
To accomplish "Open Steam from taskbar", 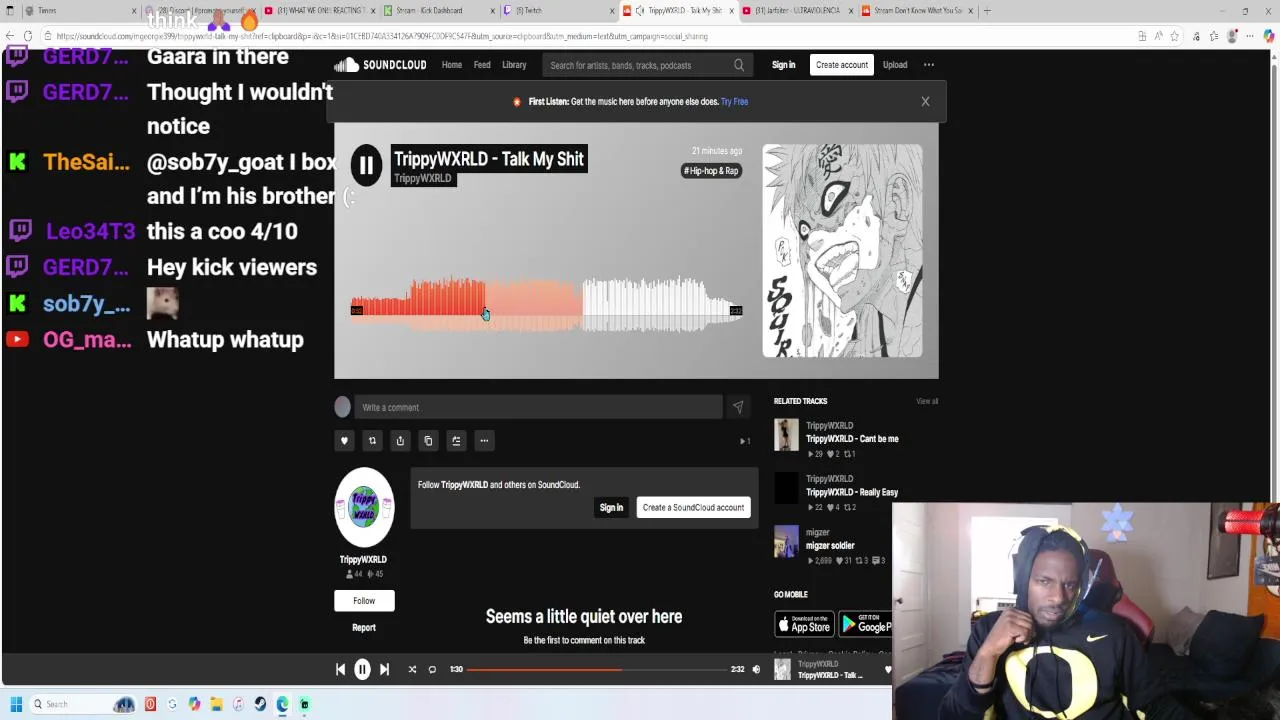I will coord(260,704).
